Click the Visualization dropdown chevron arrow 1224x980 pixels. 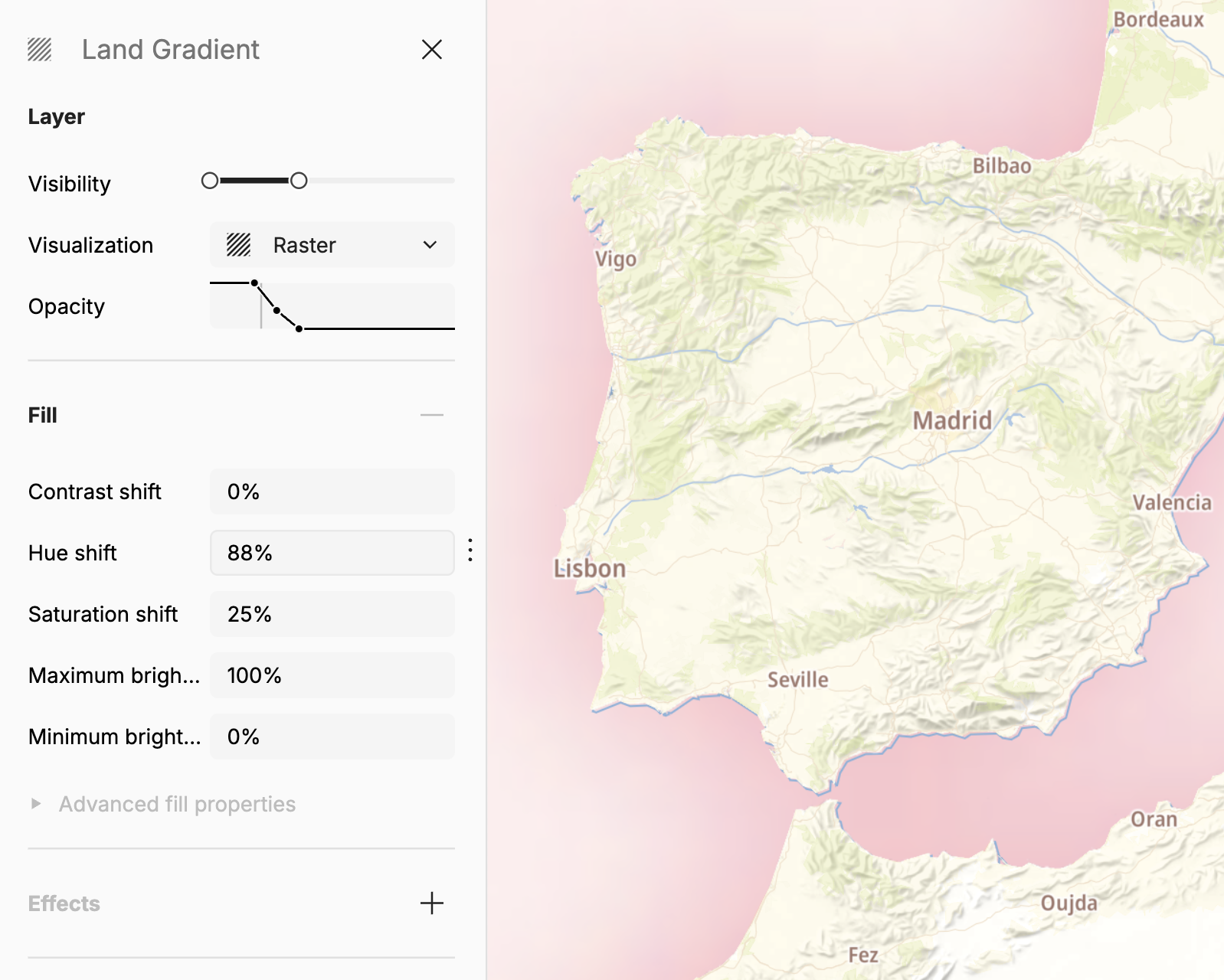430,245
